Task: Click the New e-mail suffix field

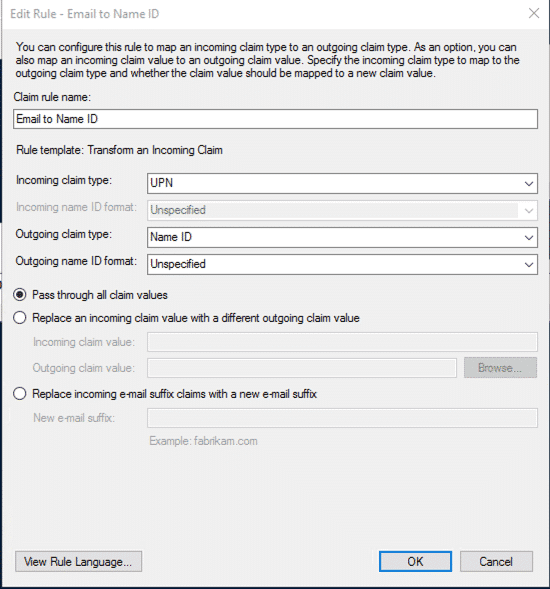Action: (342, 418)
